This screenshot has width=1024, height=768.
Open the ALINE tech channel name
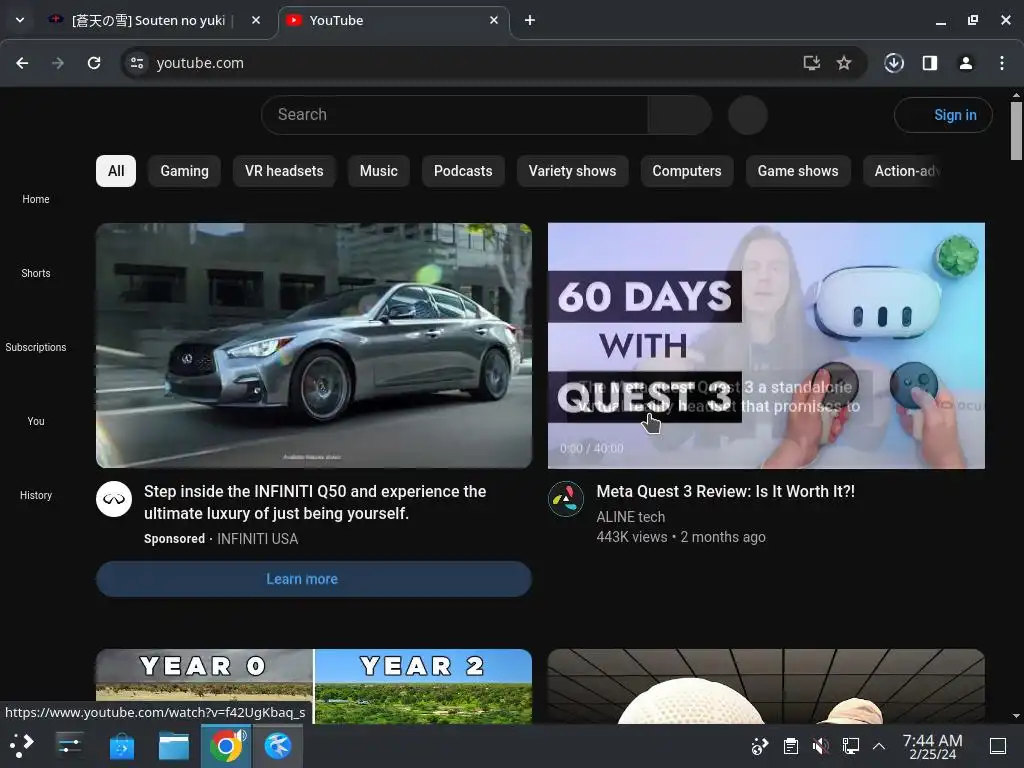pyautogui.click(x=630, y=517)
